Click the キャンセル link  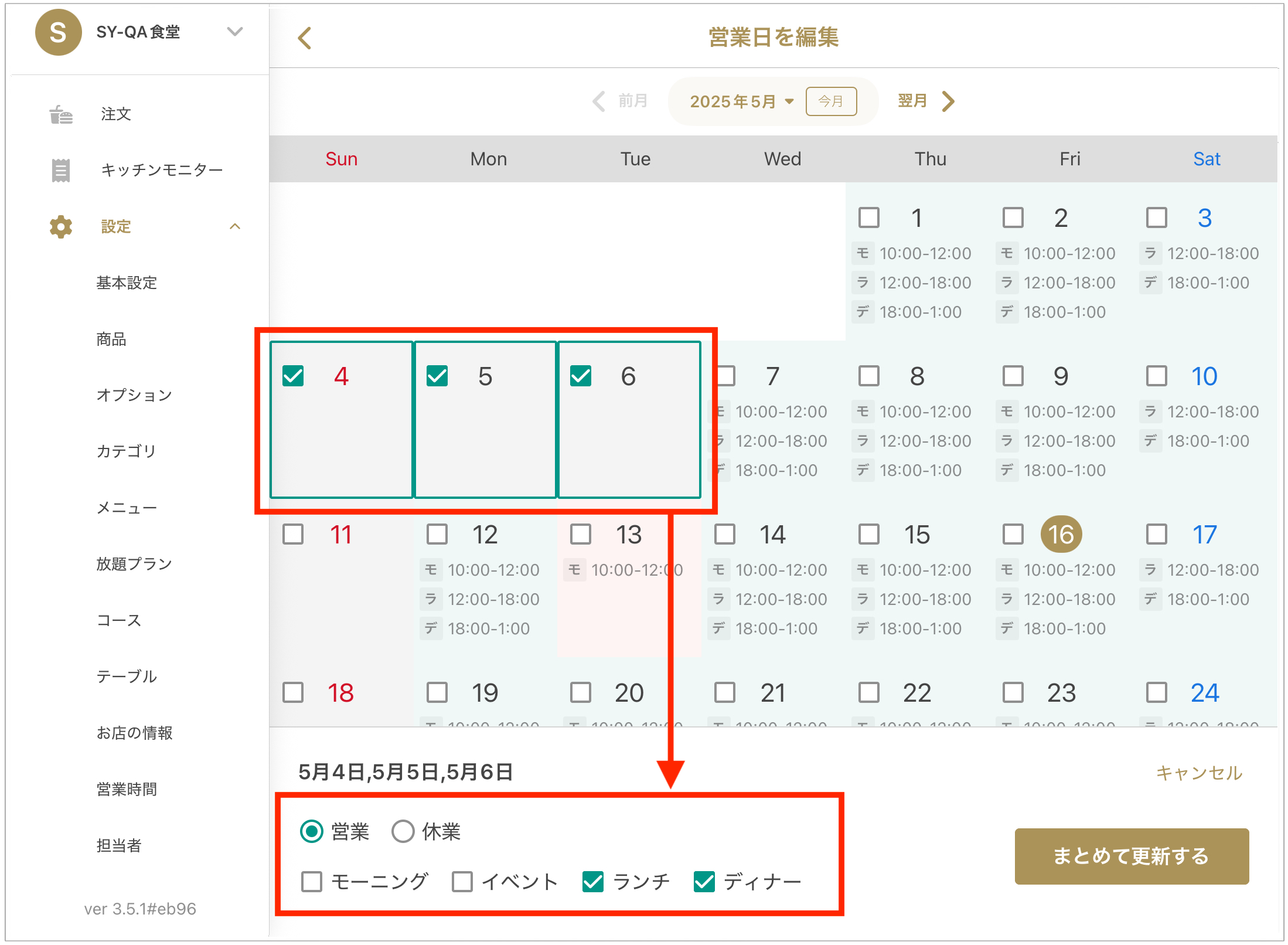point(1198,773)
